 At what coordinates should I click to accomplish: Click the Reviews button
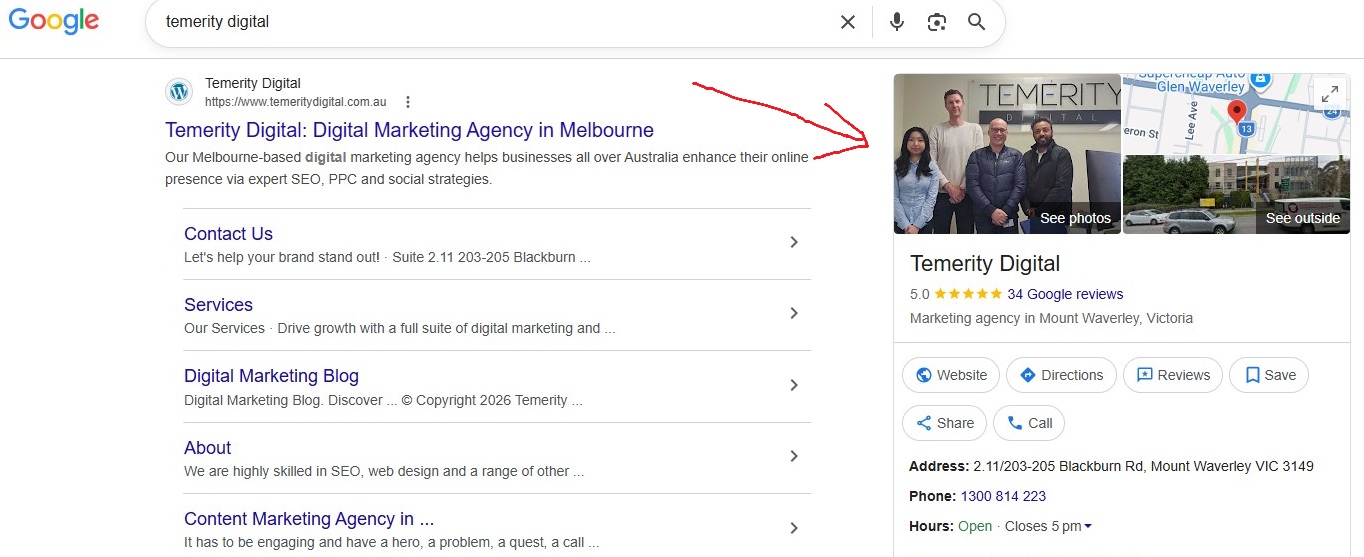1173,375
